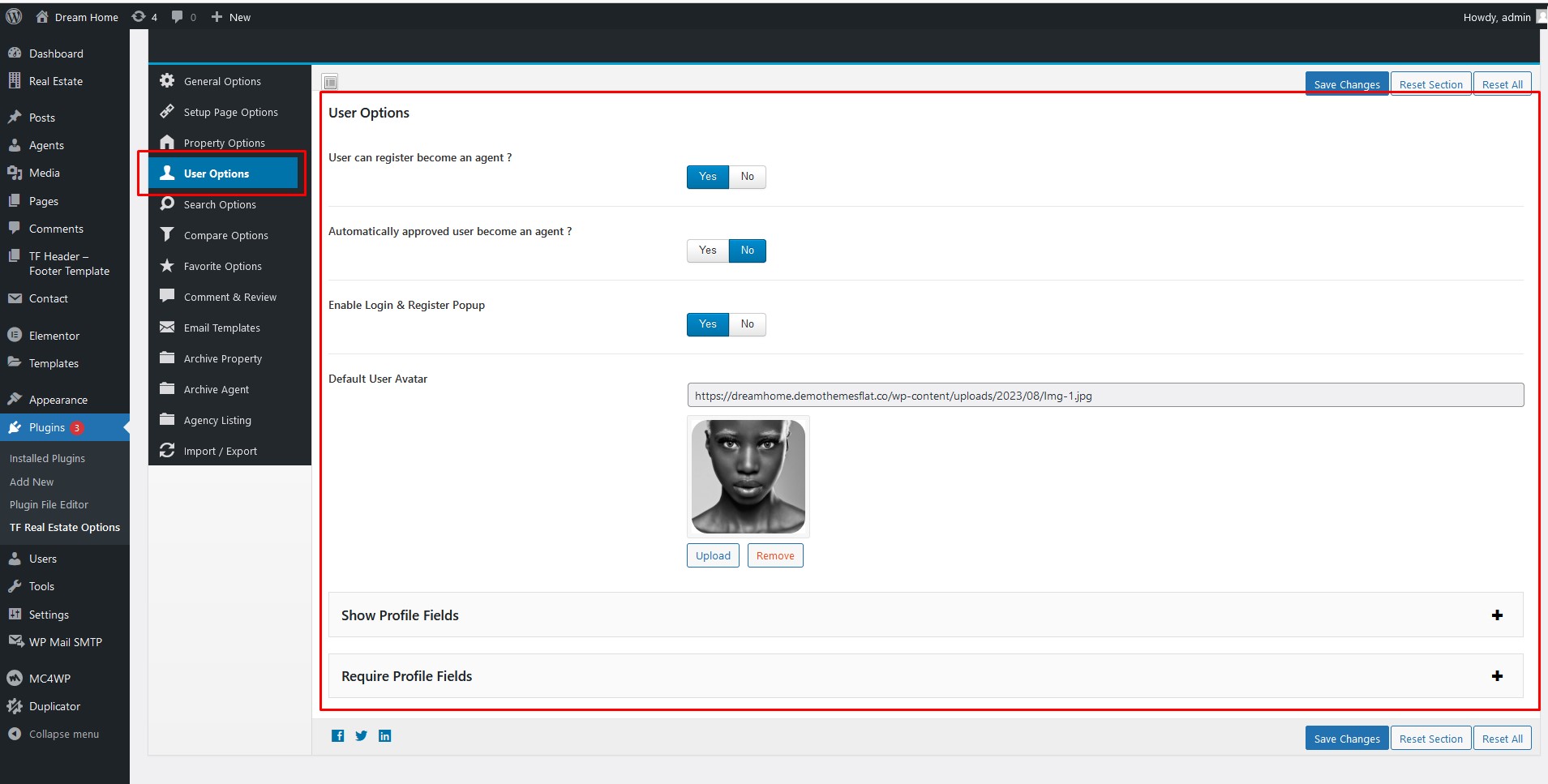Click the Media icon in sidebar
The width and height of the screenshot is (1548, 784).
click(x=15, y=173)
